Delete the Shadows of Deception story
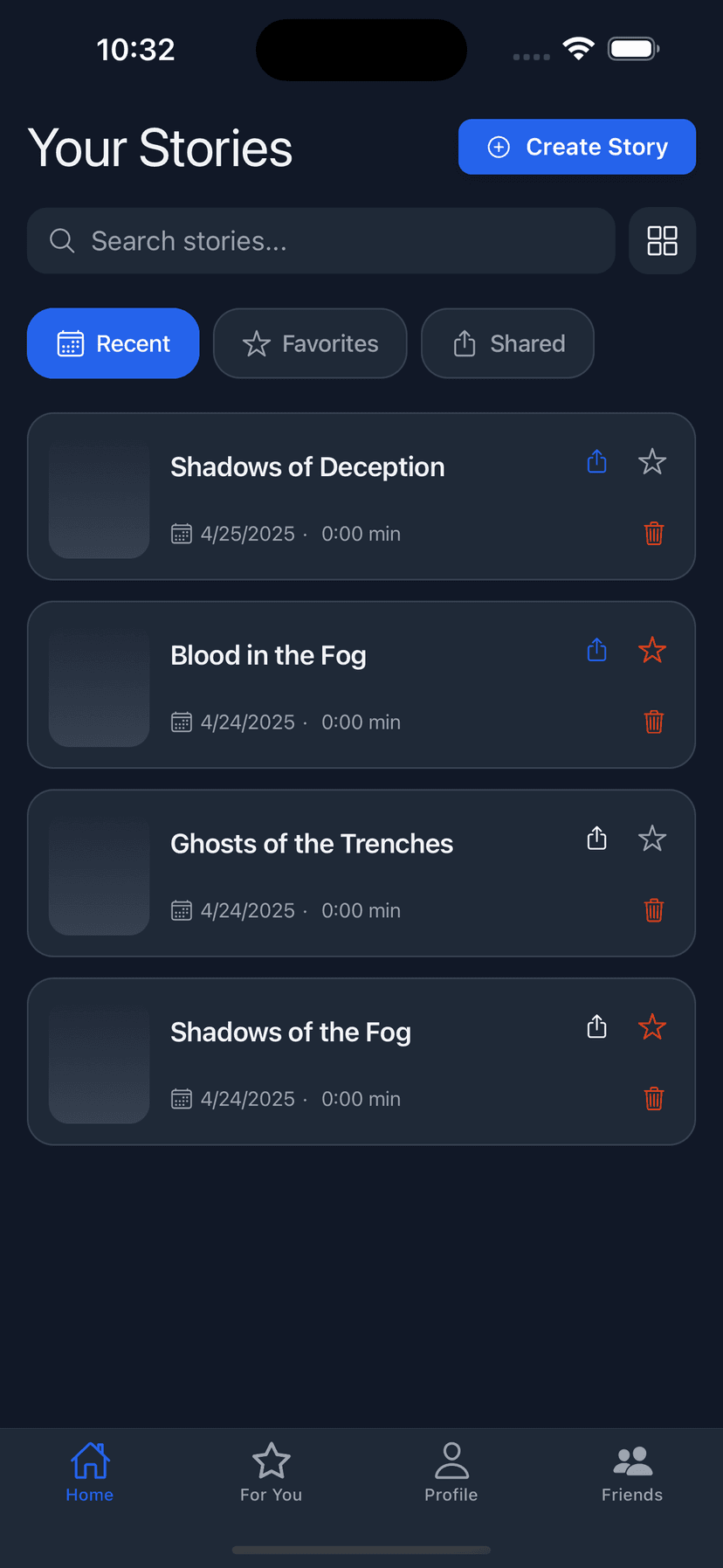 coord(653,533)
